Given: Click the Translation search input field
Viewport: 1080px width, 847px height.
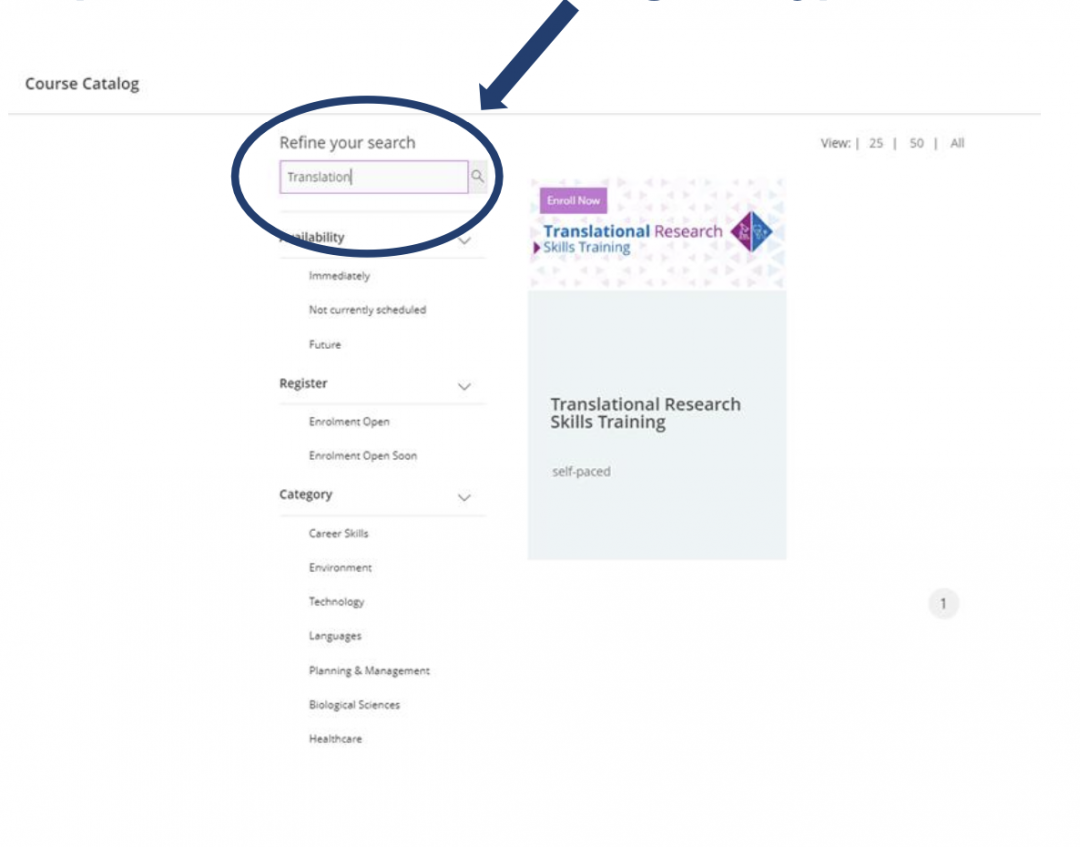Looking at the screenshot, I should point(373,177).
